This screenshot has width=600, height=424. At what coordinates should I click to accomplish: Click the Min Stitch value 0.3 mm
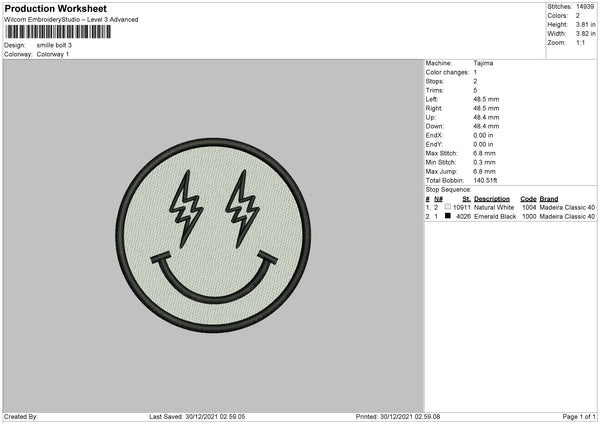(484, 163)
